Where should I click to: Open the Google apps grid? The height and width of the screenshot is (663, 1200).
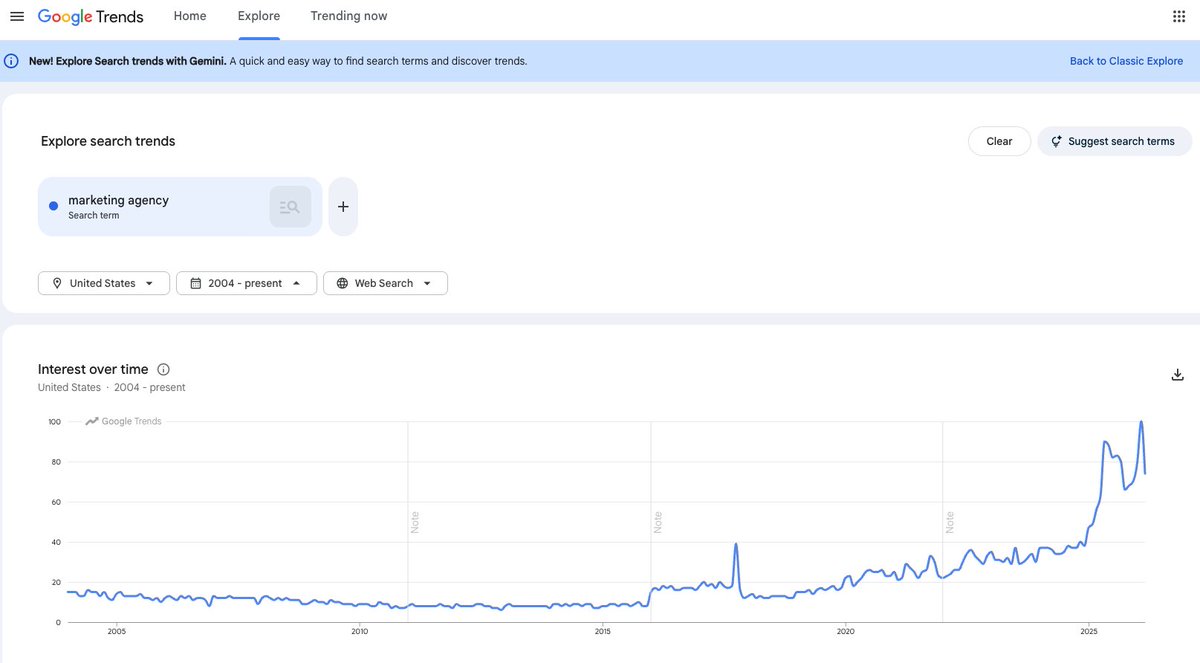click(1178, 16)
